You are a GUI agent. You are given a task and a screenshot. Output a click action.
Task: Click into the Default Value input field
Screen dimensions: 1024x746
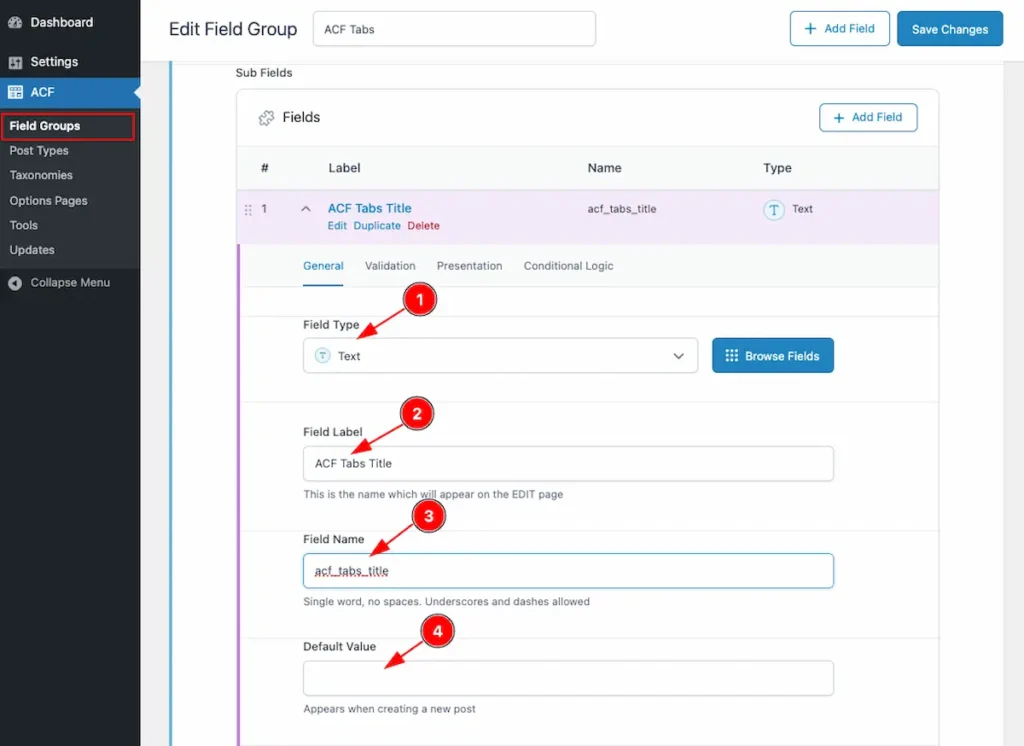point(568,678)
